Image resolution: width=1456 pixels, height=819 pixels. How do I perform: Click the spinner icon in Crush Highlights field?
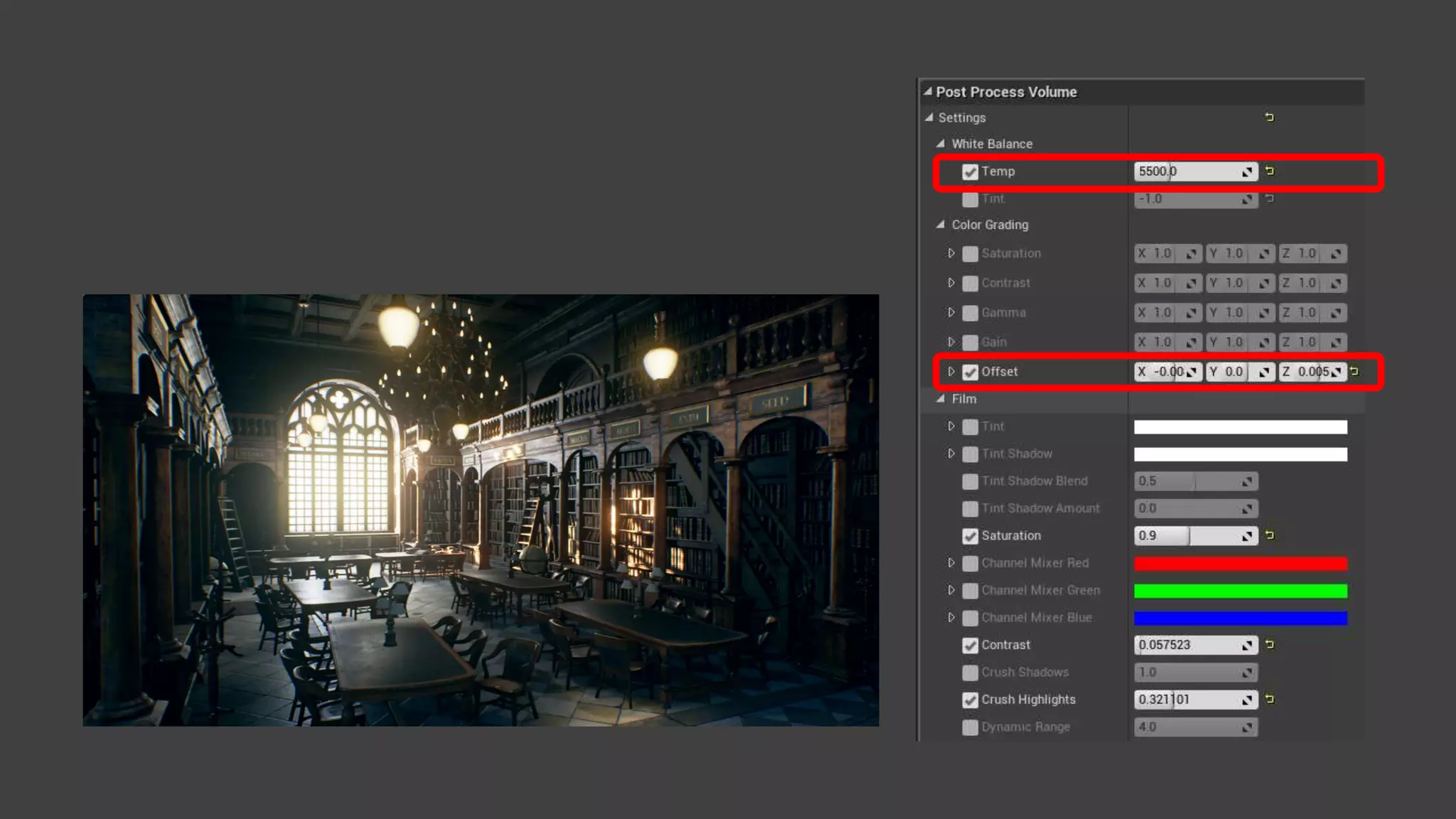click(x=1247, y=700)
